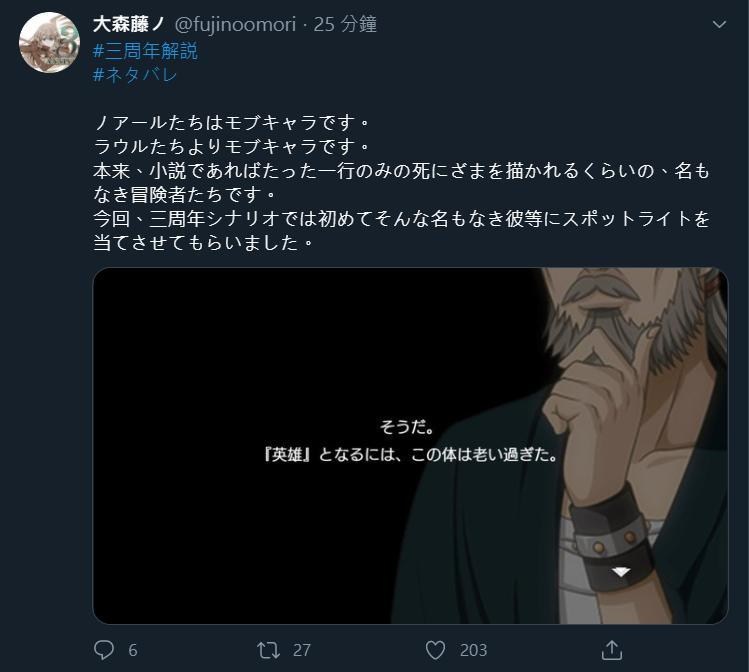Click the 27 retweets count
Screen dimensions: 749x672
[302, 650]
